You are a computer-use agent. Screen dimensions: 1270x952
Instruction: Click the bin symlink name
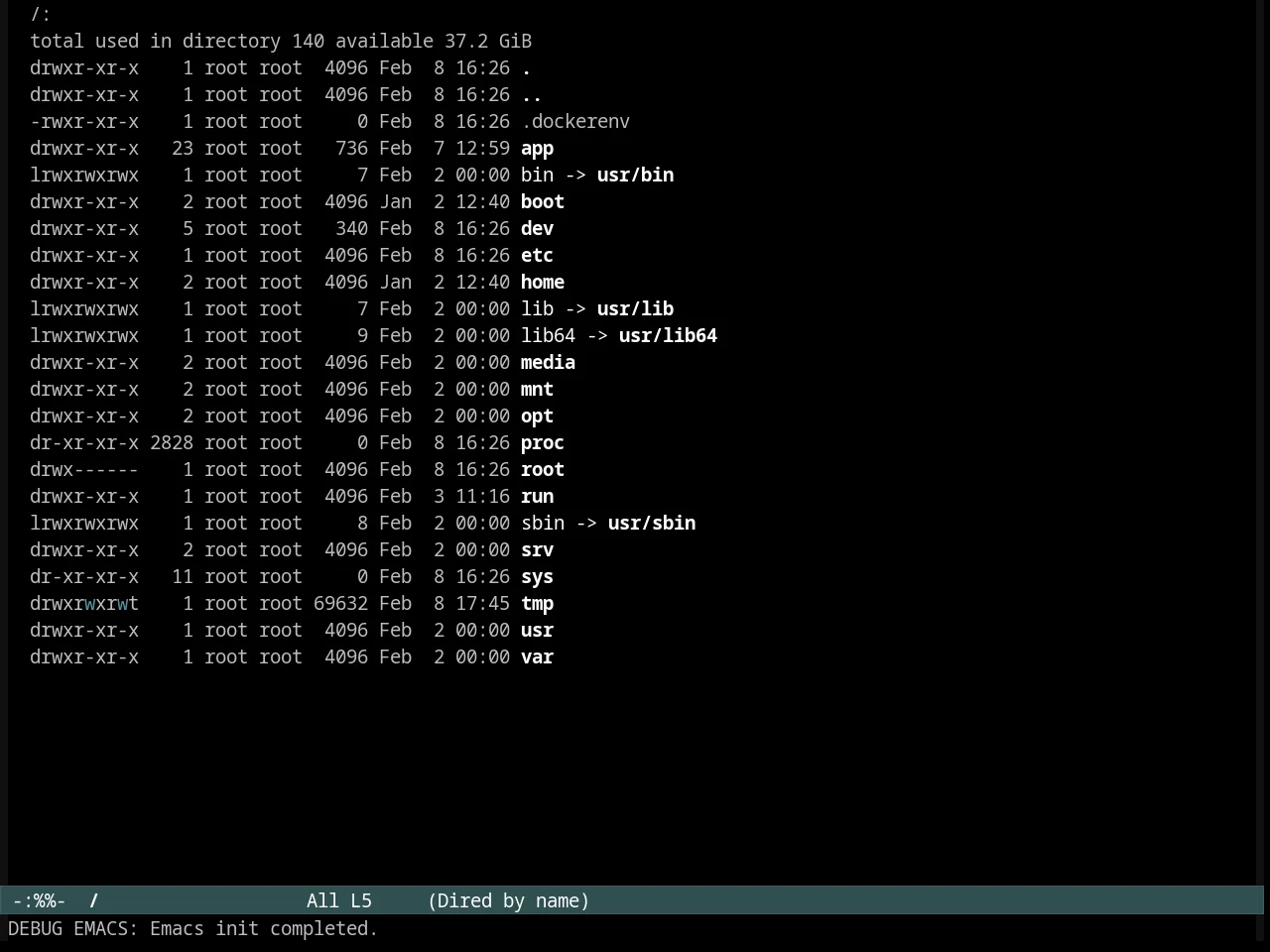pyautogui.click(x=537, y=176)
